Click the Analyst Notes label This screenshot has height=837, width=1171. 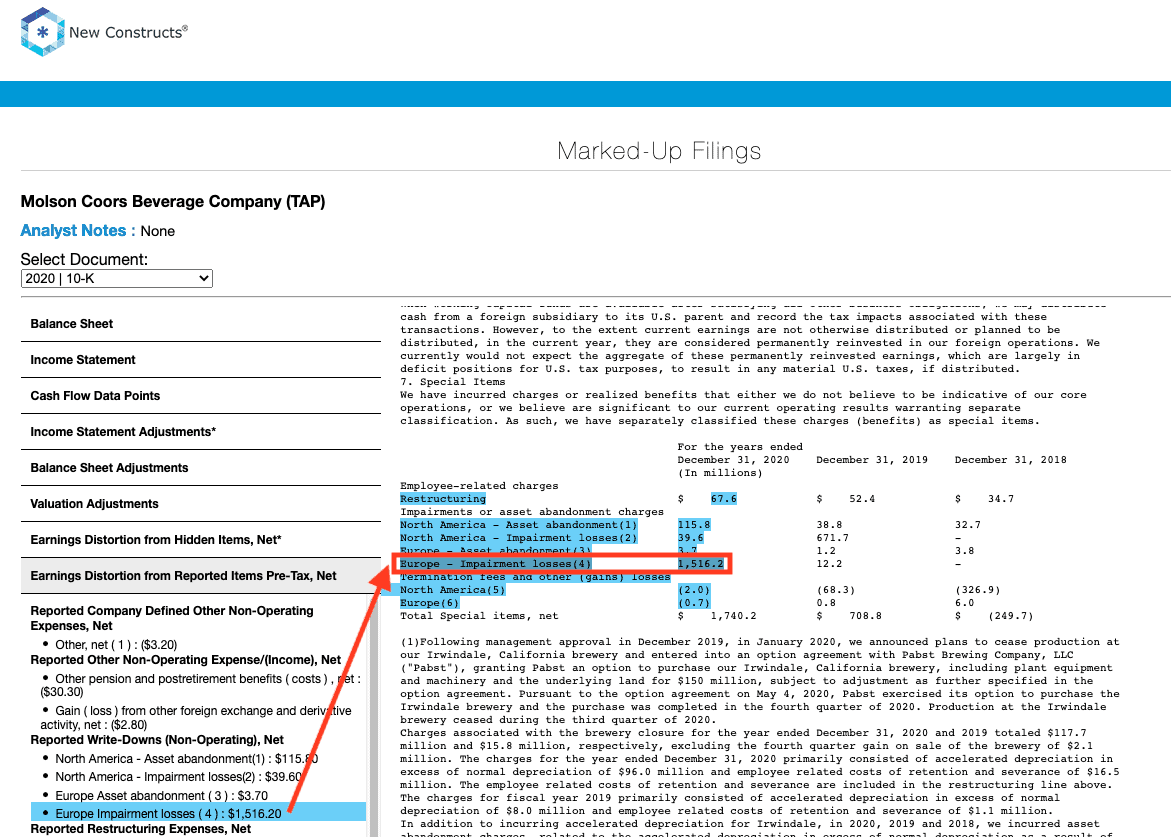tap(78, 231)
